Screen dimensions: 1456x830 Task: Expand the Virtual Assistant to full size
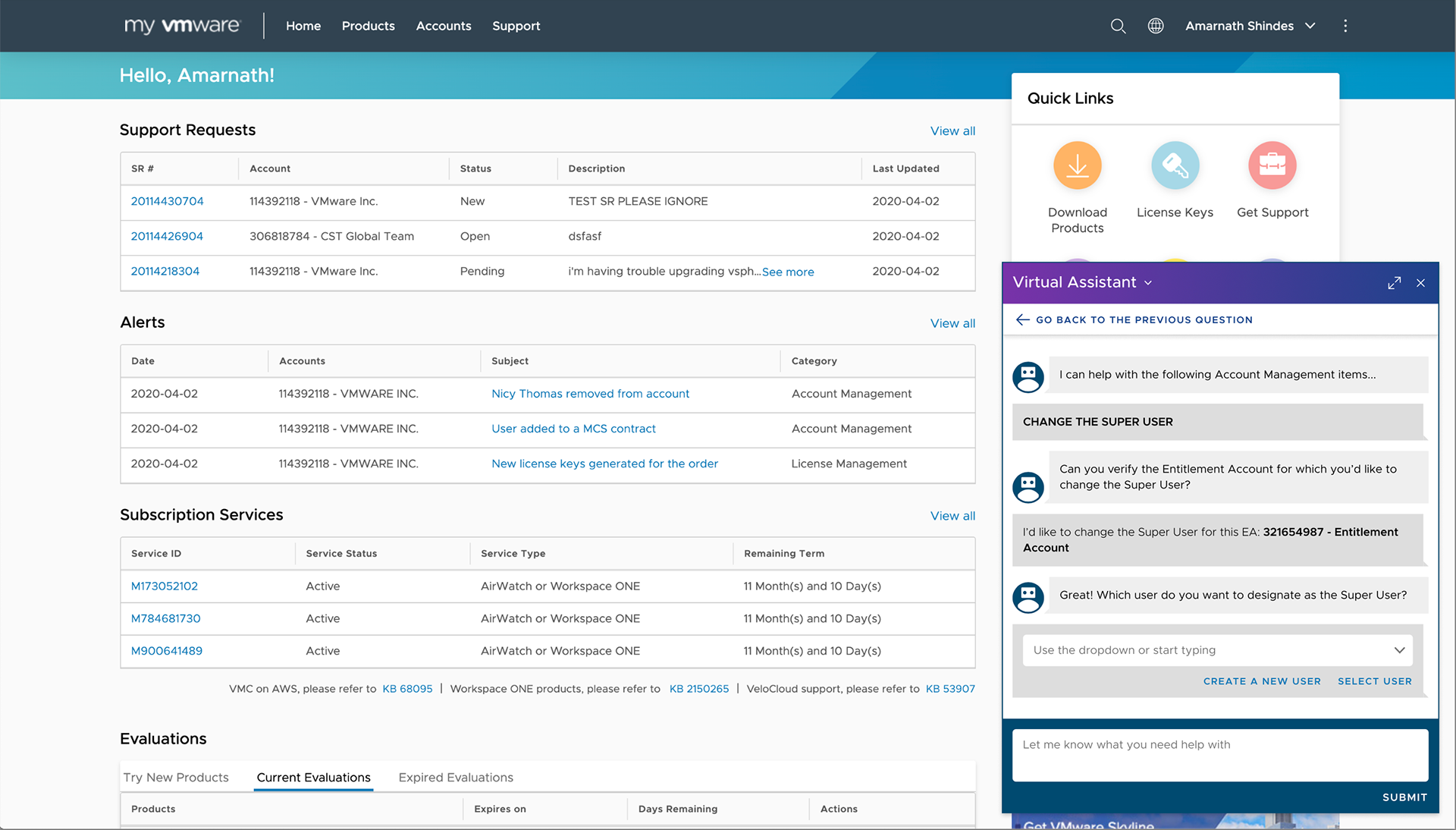tap(1394, 283)
